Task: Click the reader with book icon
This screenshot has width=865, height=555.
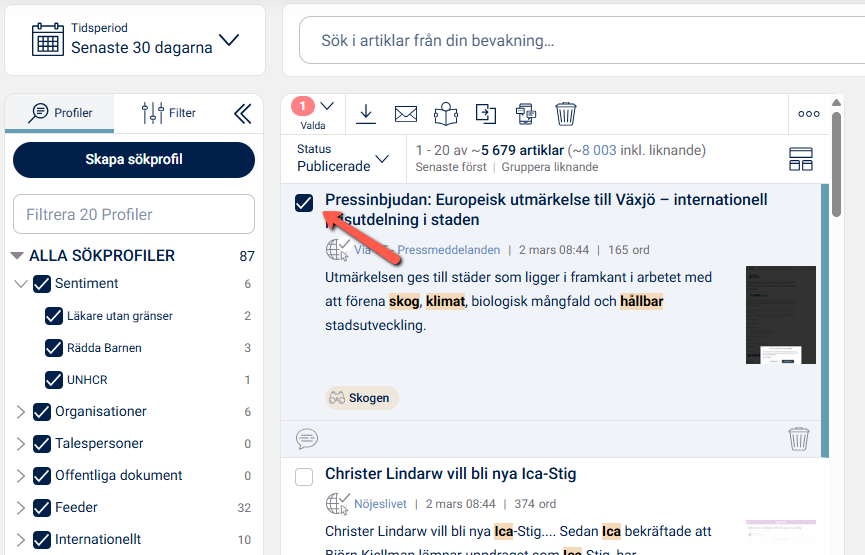Action: [x=446, y=114]
